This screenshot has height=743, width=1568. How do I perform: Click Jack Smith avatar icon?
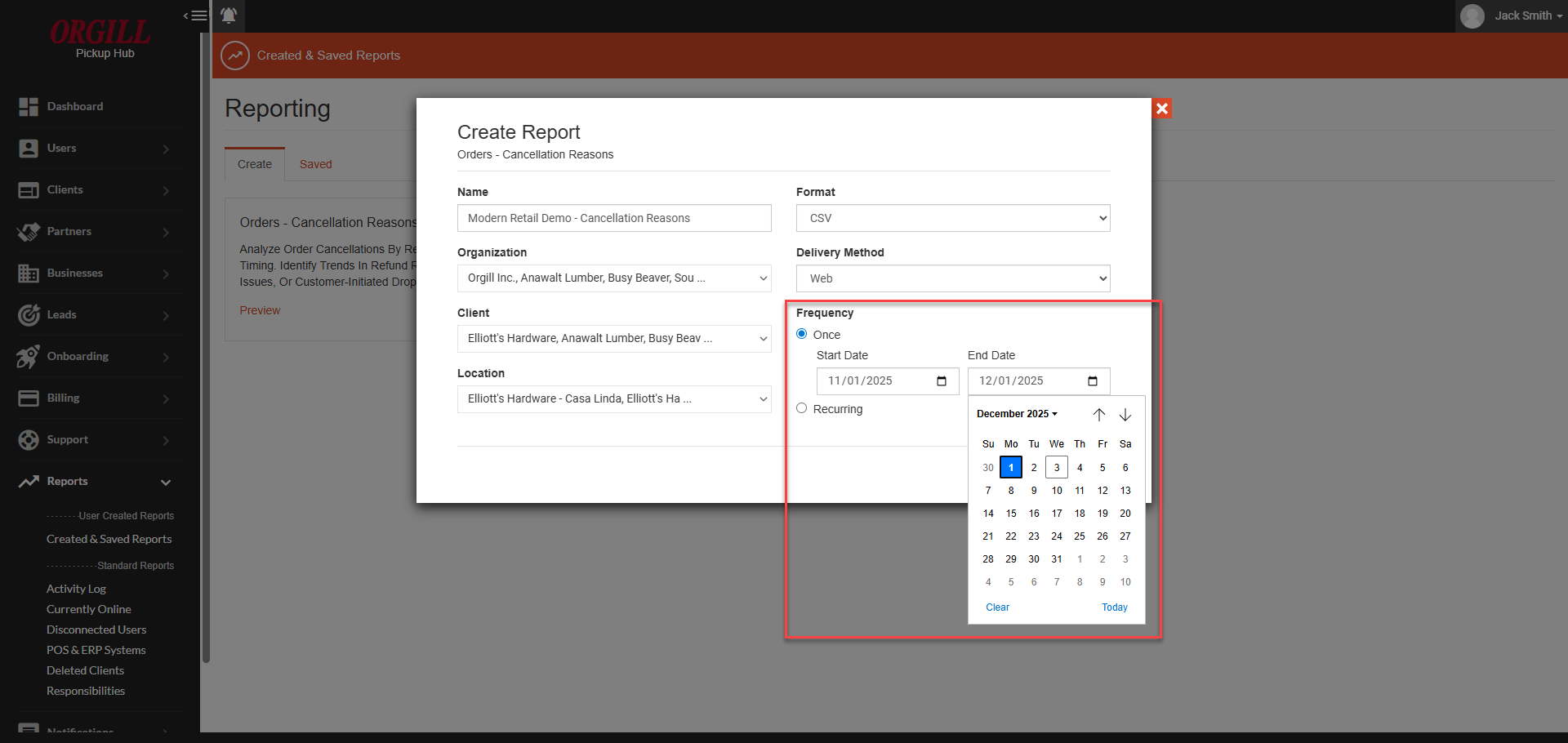point(1472,16)
